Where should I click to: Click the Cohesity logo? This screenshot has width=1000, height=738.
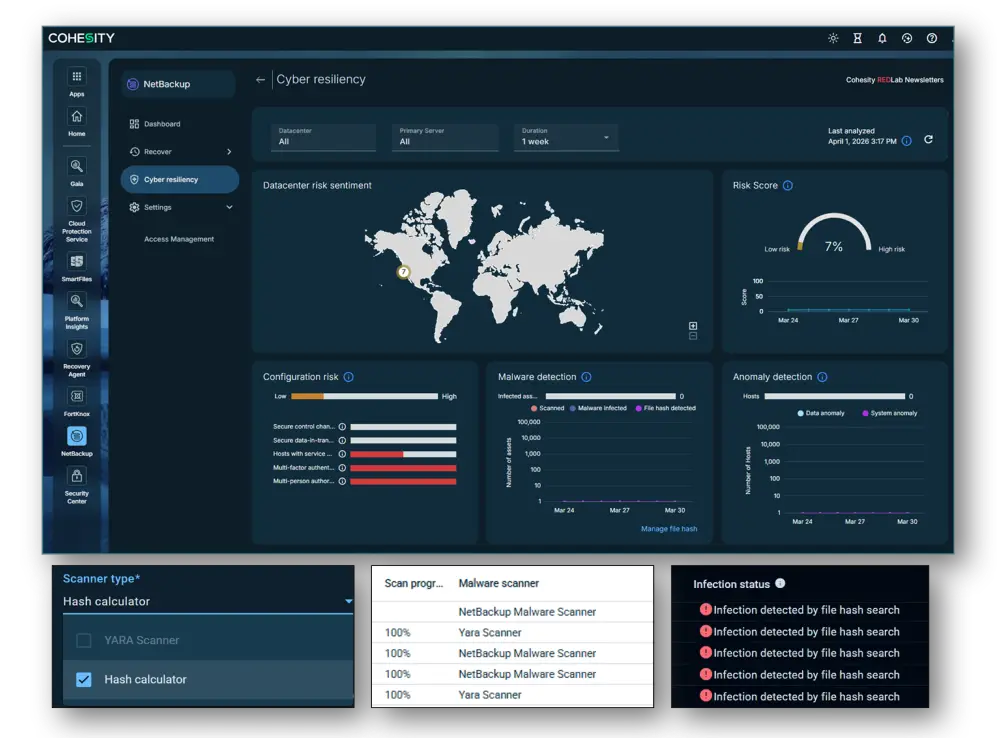click(x=82, y=38)
